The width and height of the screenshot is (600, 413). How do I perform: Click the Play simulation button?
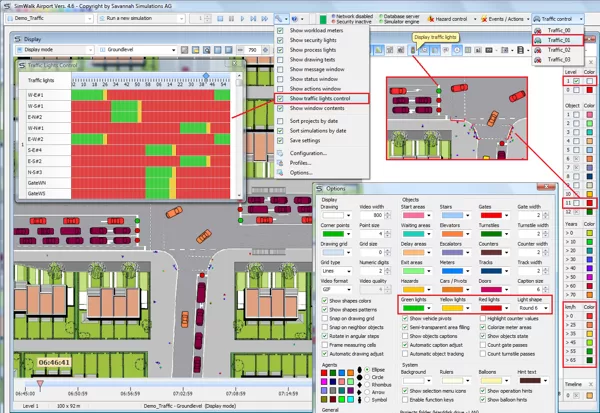(242, 18)
